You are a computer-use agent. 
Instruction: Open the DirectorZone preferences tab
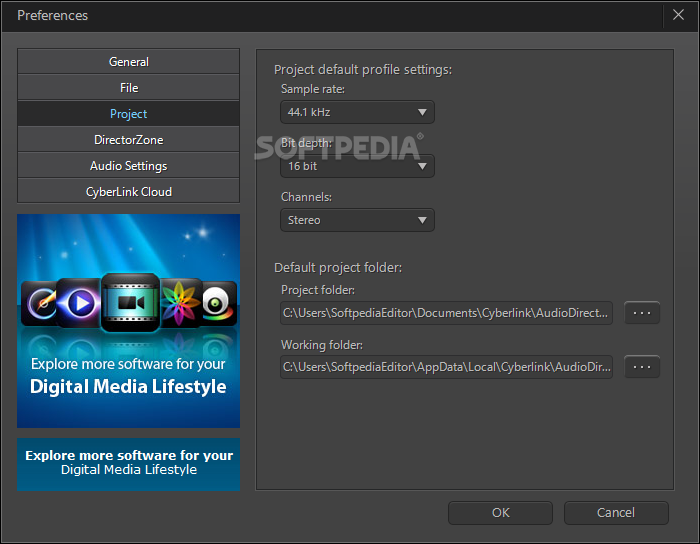pyautogui.click(x=129, y=139)
